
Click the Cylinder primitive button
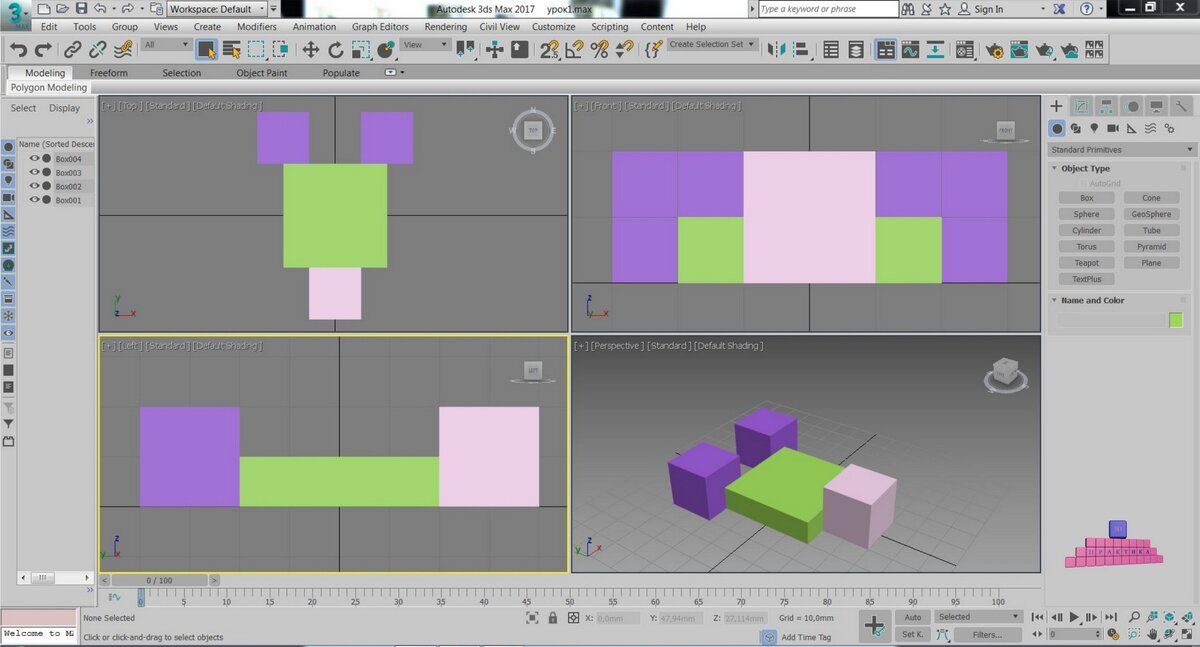click(x=1086, y=230)
